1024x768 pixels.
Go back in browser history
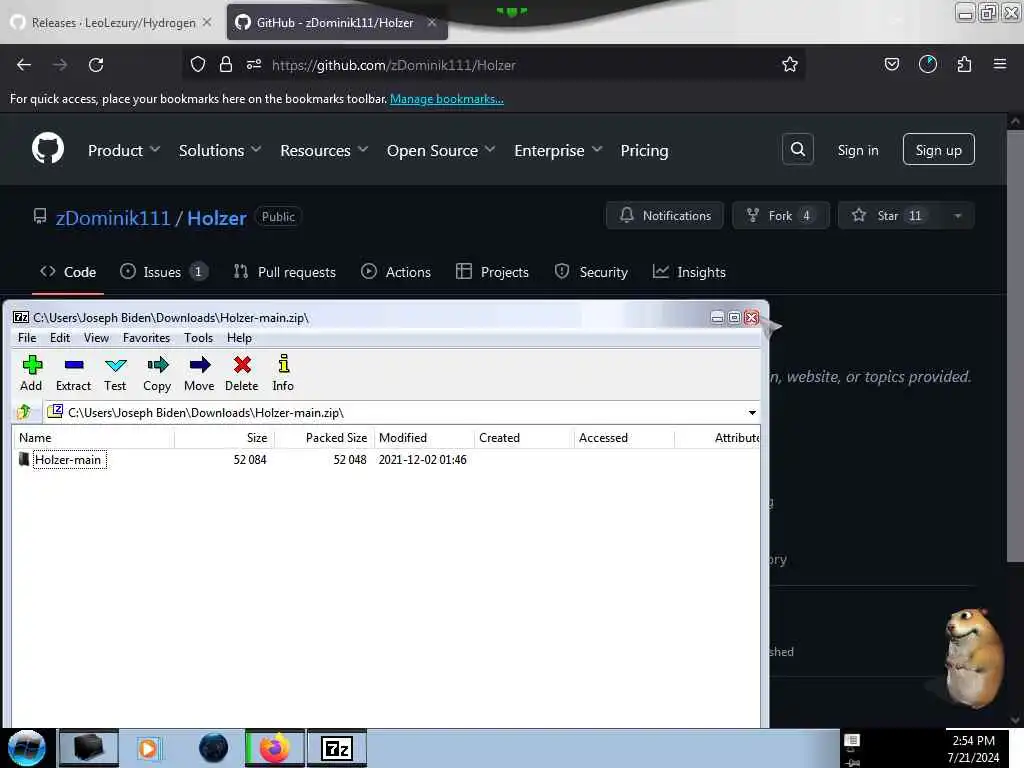point(24,65)
